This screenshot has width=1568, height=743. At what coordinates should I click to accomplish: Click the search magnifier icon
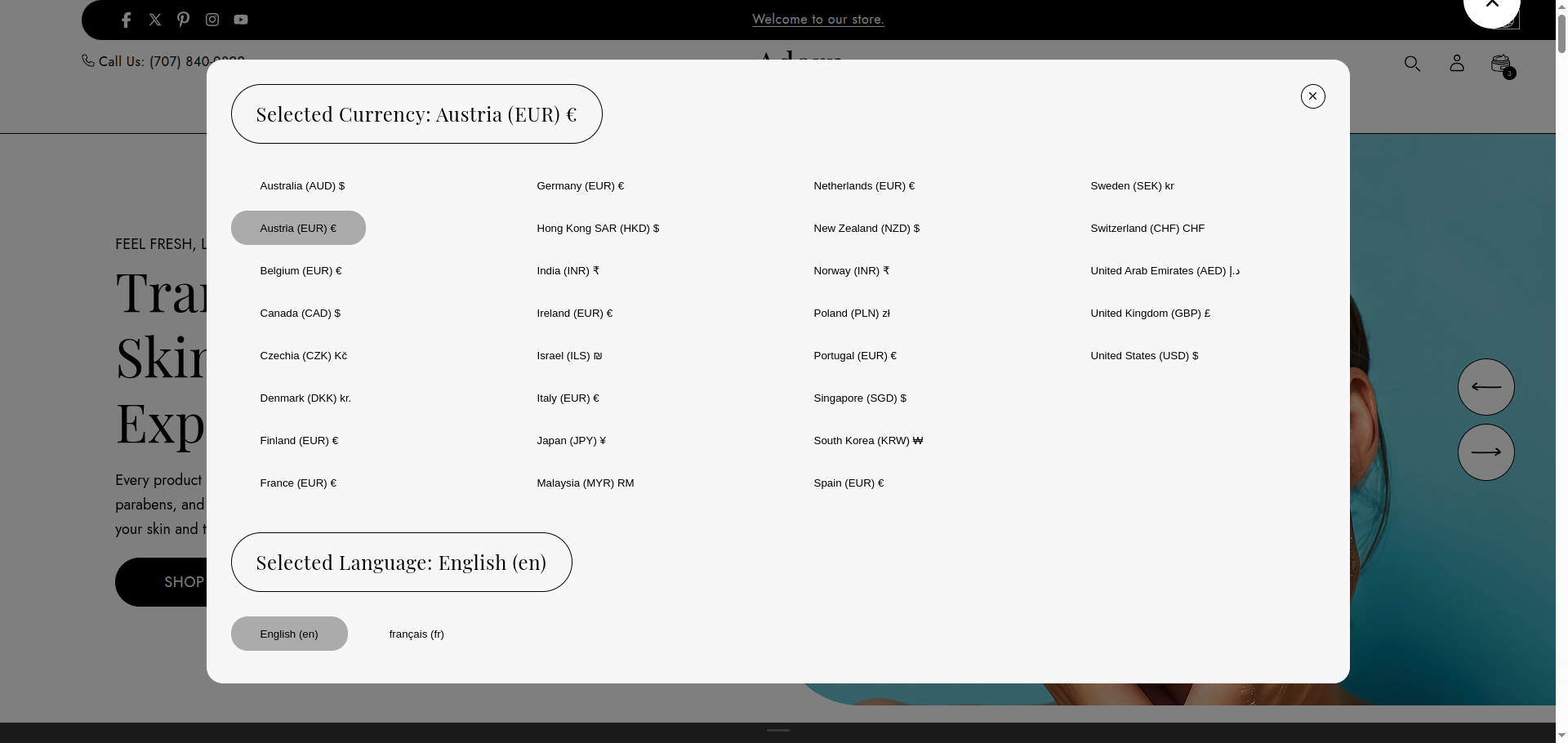click(1412, 64)
